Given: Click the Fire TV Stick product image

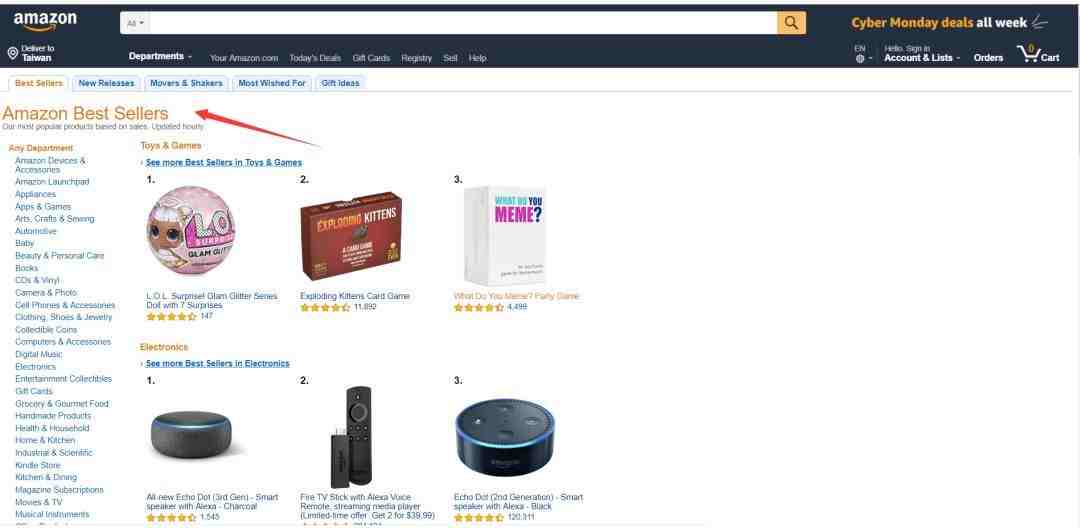Looking at the screenshot, I should 353,436.
